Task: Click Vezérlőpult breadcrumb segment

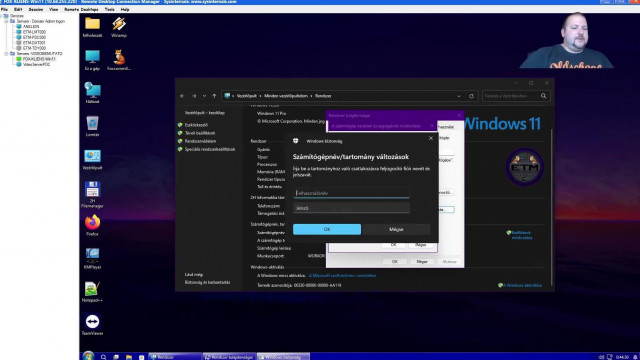Action: click(247, 96)
